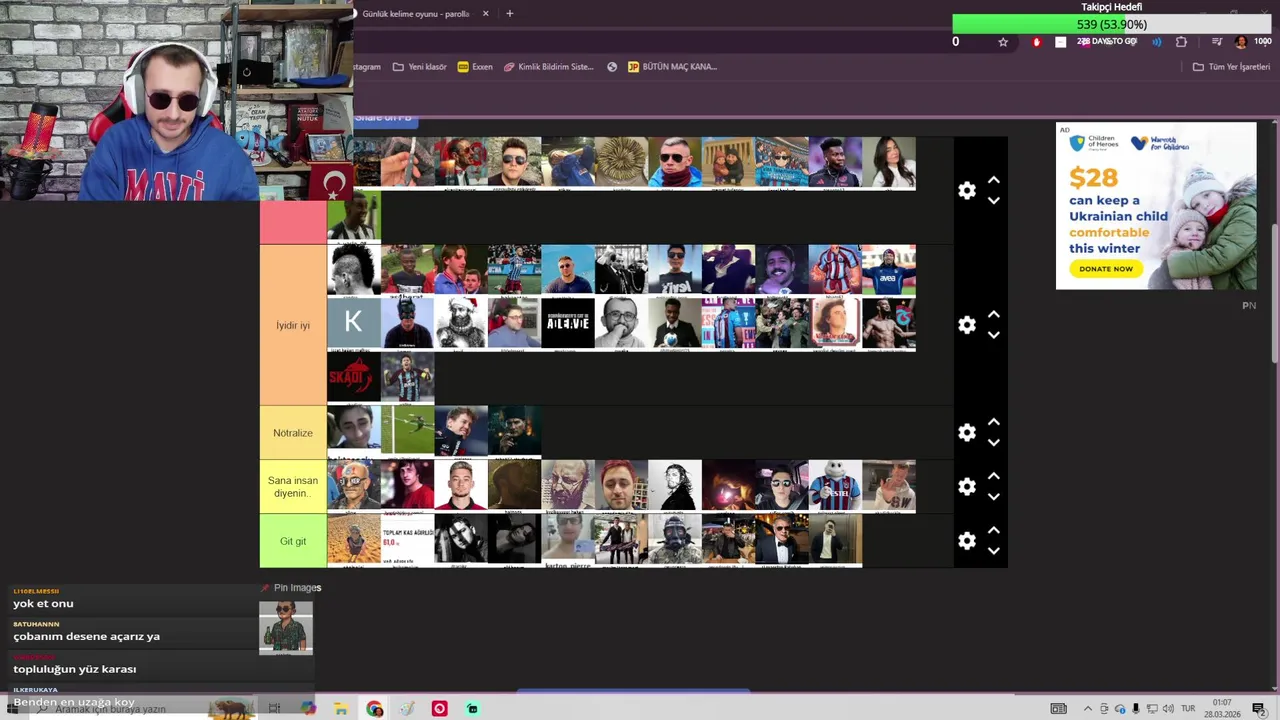Select the gas mask soldier thumbnail
1280x720 pixels.
[675, 539]
